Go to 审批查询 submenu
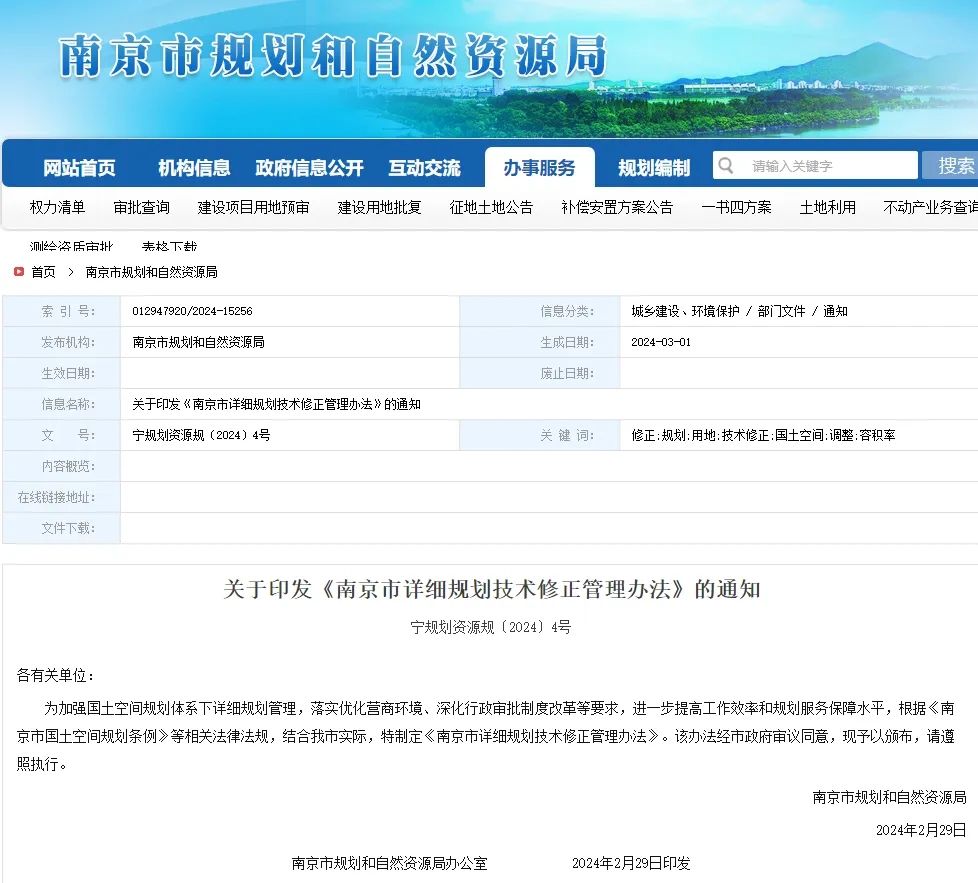Screen dimensions: 978x883 (142, 207)
